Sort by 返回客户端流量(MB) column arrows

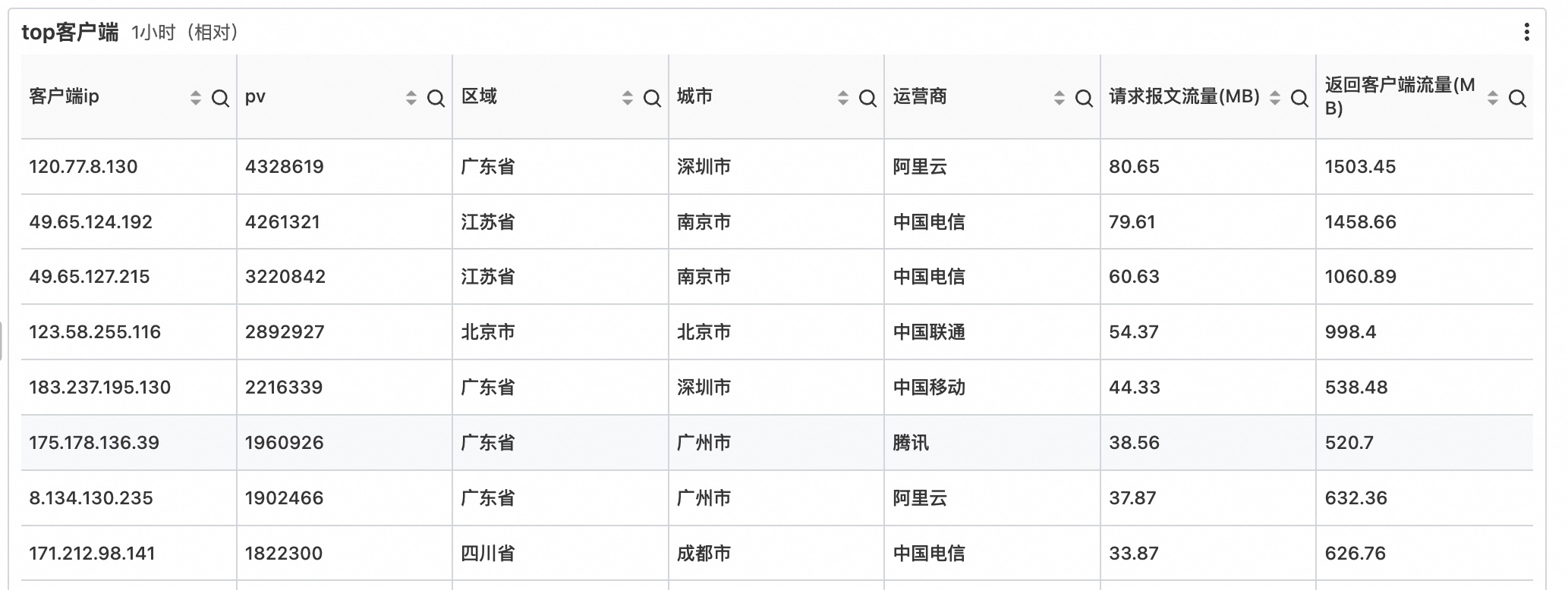(1493, 98)
